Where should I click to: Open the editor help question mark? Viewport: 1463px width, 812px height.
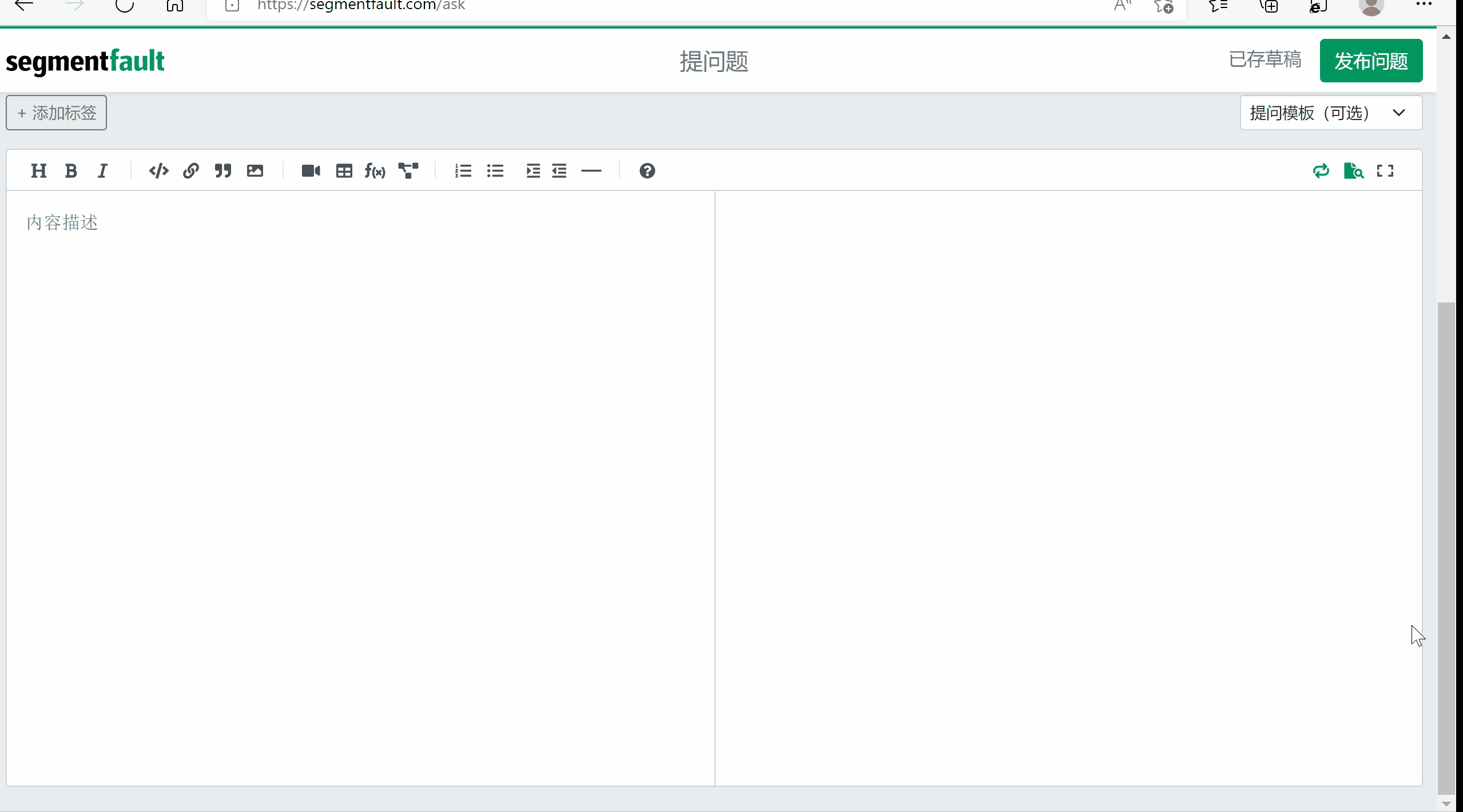647,171
